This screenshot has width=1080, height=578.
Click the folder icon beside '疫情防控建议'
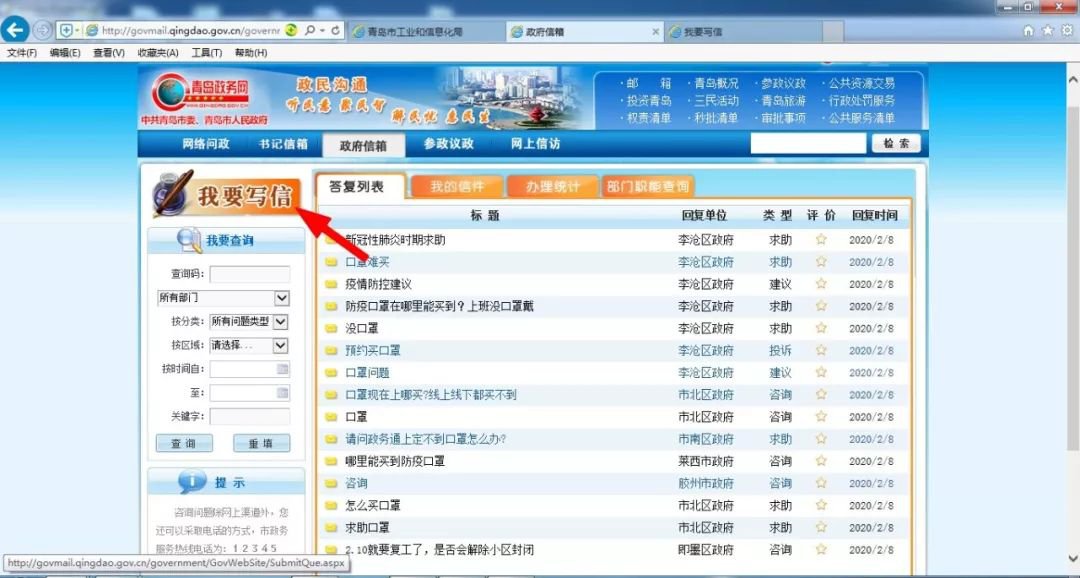tap(331, 285)
